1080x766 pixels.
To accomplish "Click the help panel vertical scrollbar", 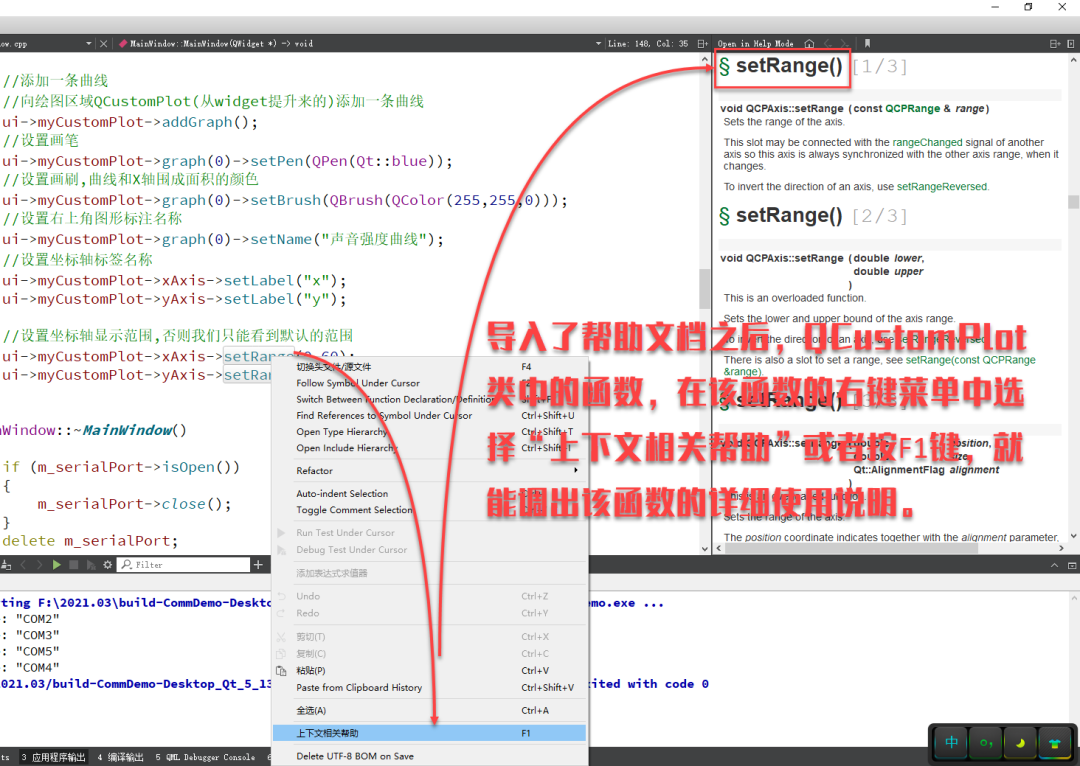I will click(x=1073, y=200).
